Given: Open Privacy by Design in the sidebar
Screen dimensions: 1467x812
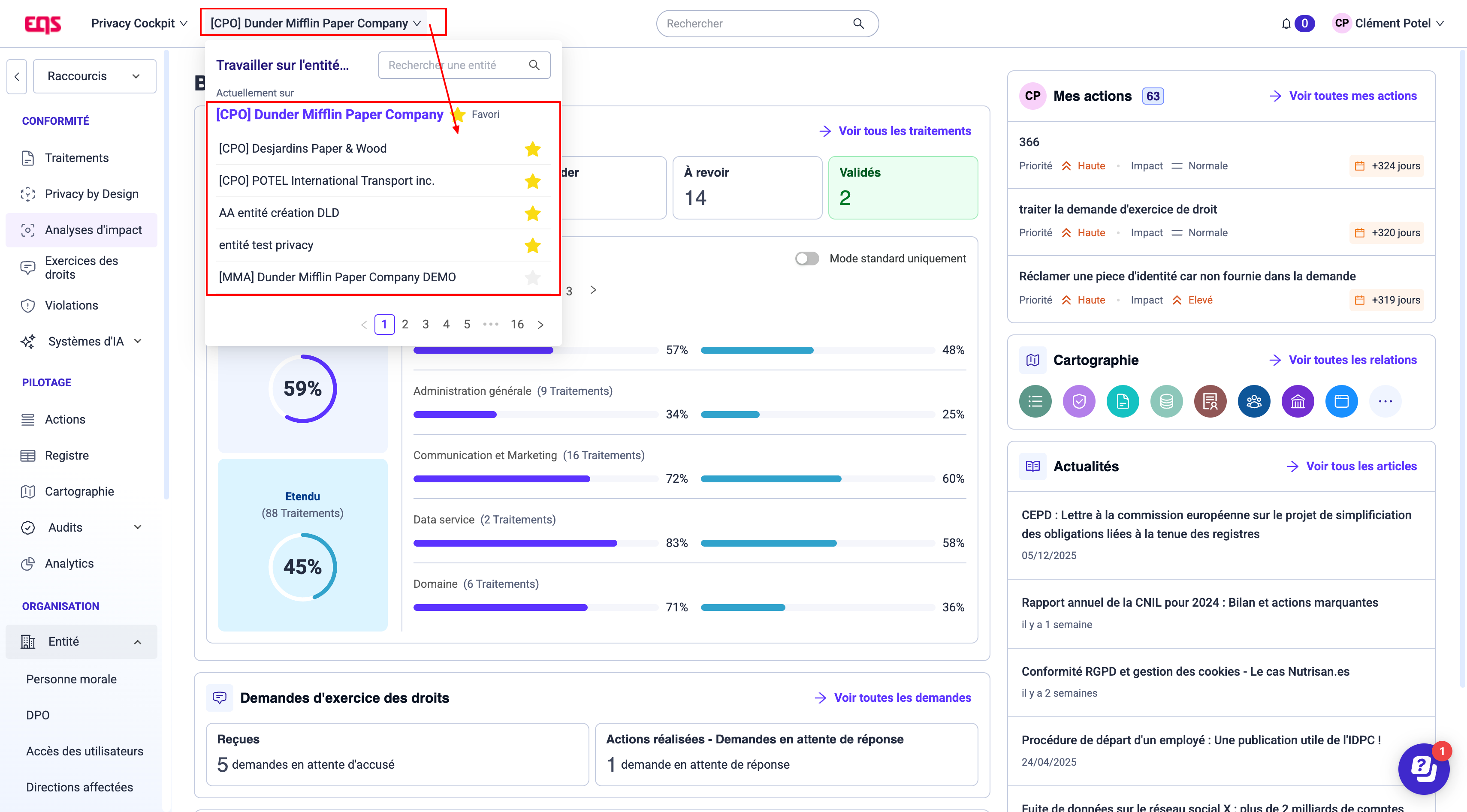Looking at the screenshot, I should click(81, 194).
